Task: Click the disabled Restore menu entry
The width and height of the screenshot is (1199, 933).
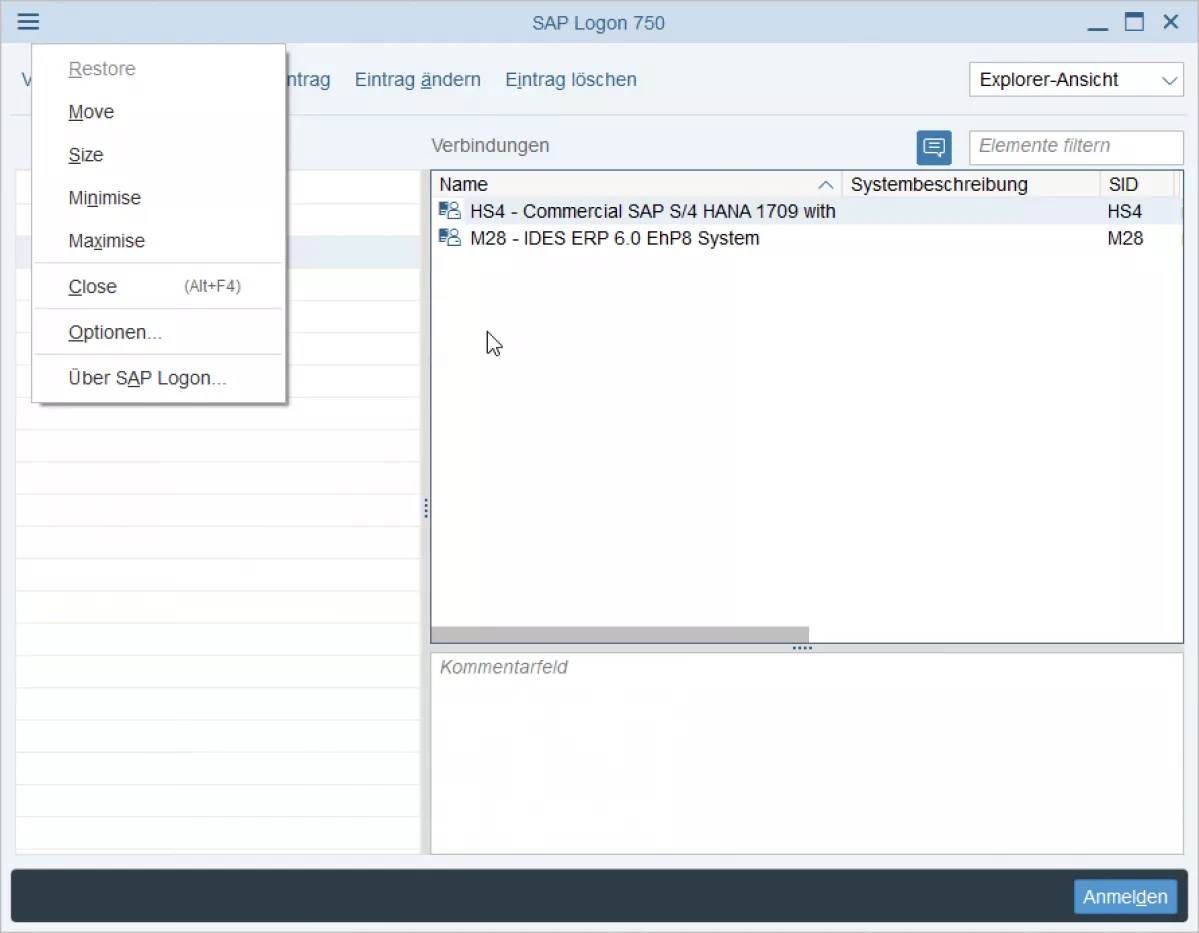Action: [x=158, y=69]
